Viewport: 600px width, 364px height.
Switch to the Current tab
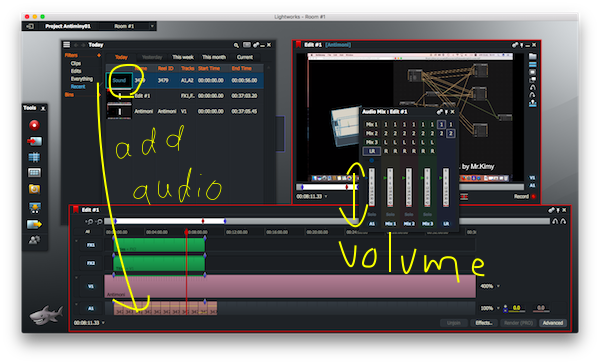point(245,57)
